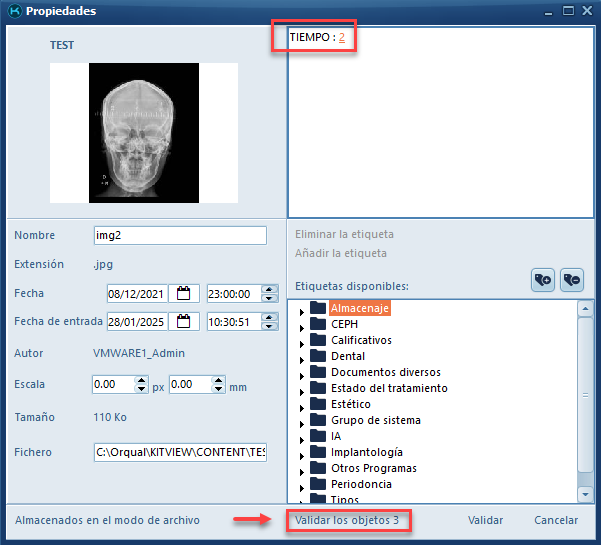Click the Escala px value field
This screenshot has height=545, width=601.
tap(113, 384)
